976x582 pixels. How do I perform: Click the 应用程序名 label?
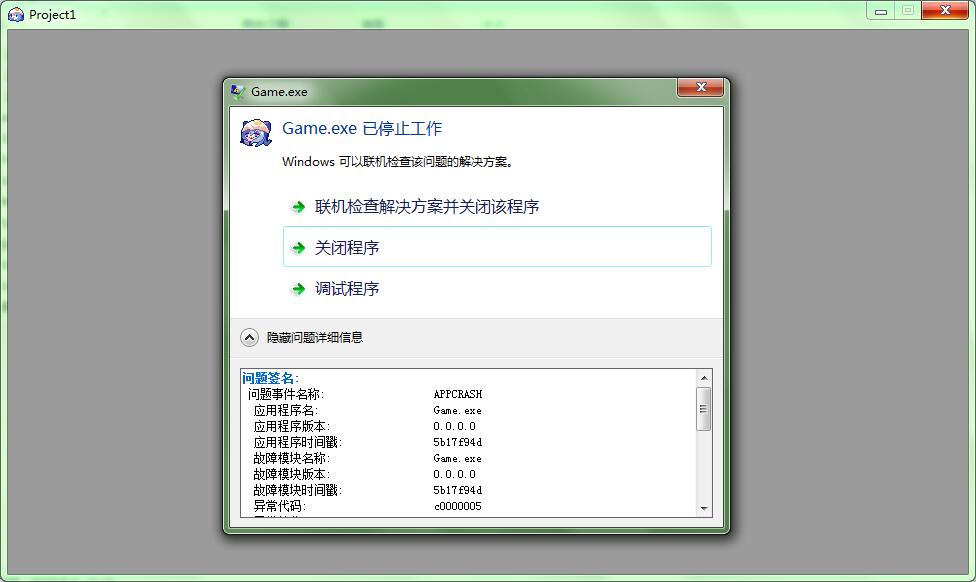[x=286, y=410]
